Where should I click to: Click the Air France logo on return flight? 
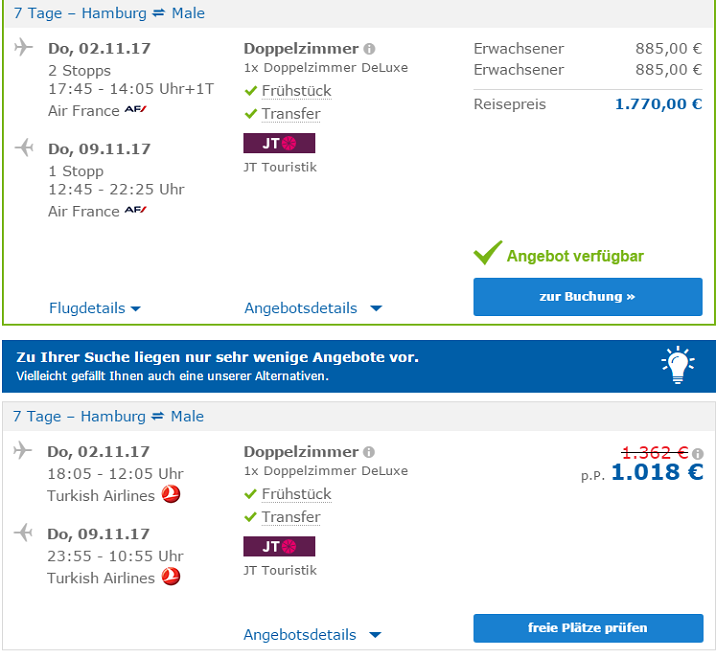[x=136, y=210]
